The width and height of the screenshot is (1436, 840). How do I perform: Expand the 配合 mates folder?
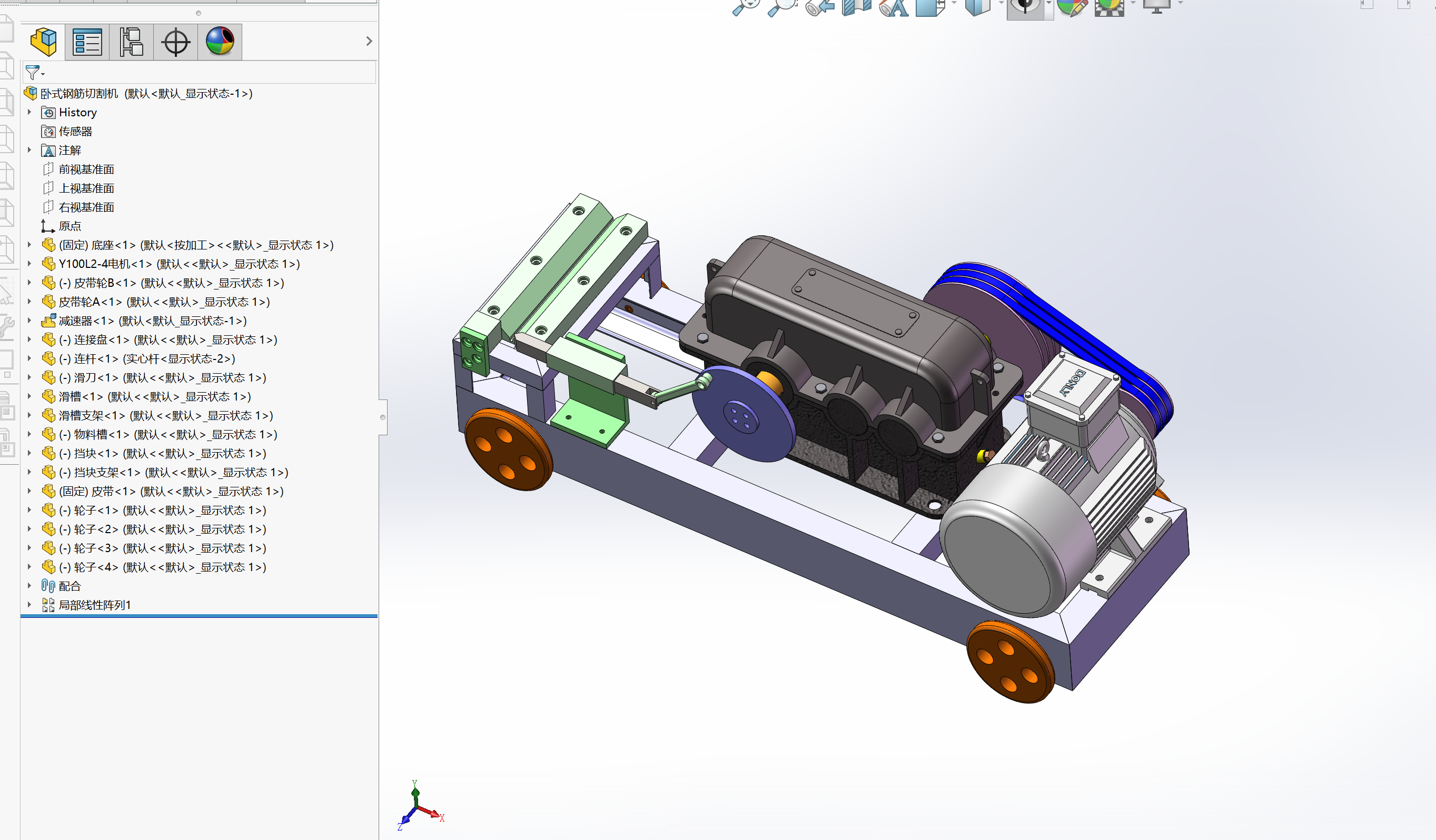(x=29, y=585)
